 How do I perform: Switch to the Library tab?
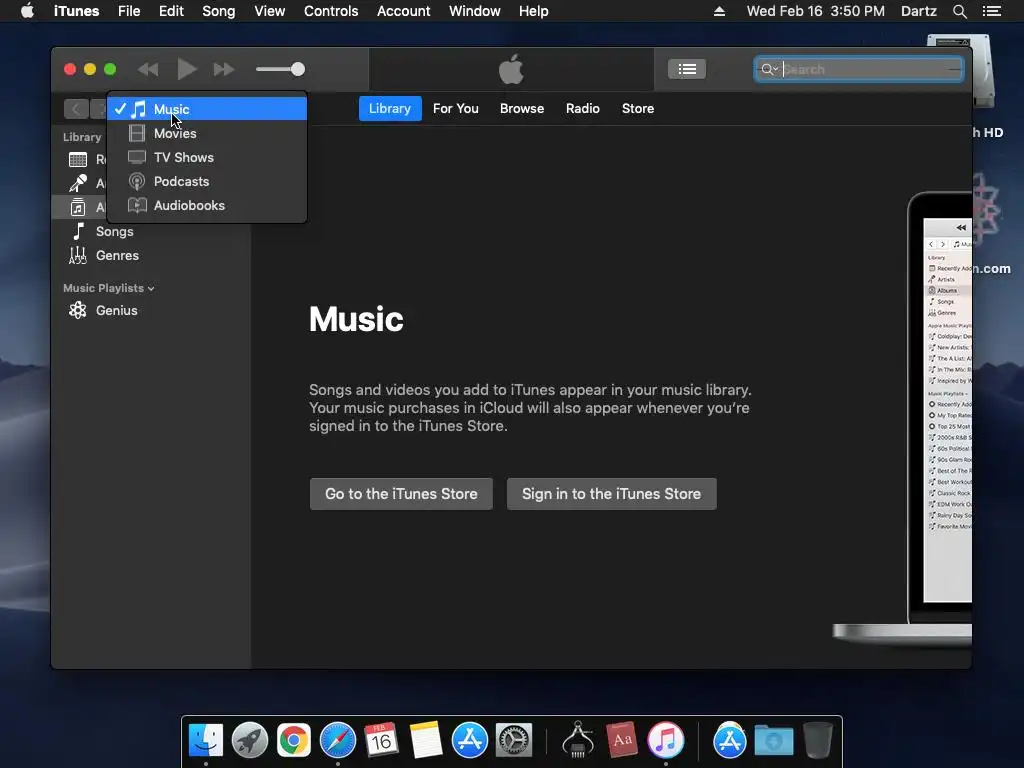(x=390, y=108)
